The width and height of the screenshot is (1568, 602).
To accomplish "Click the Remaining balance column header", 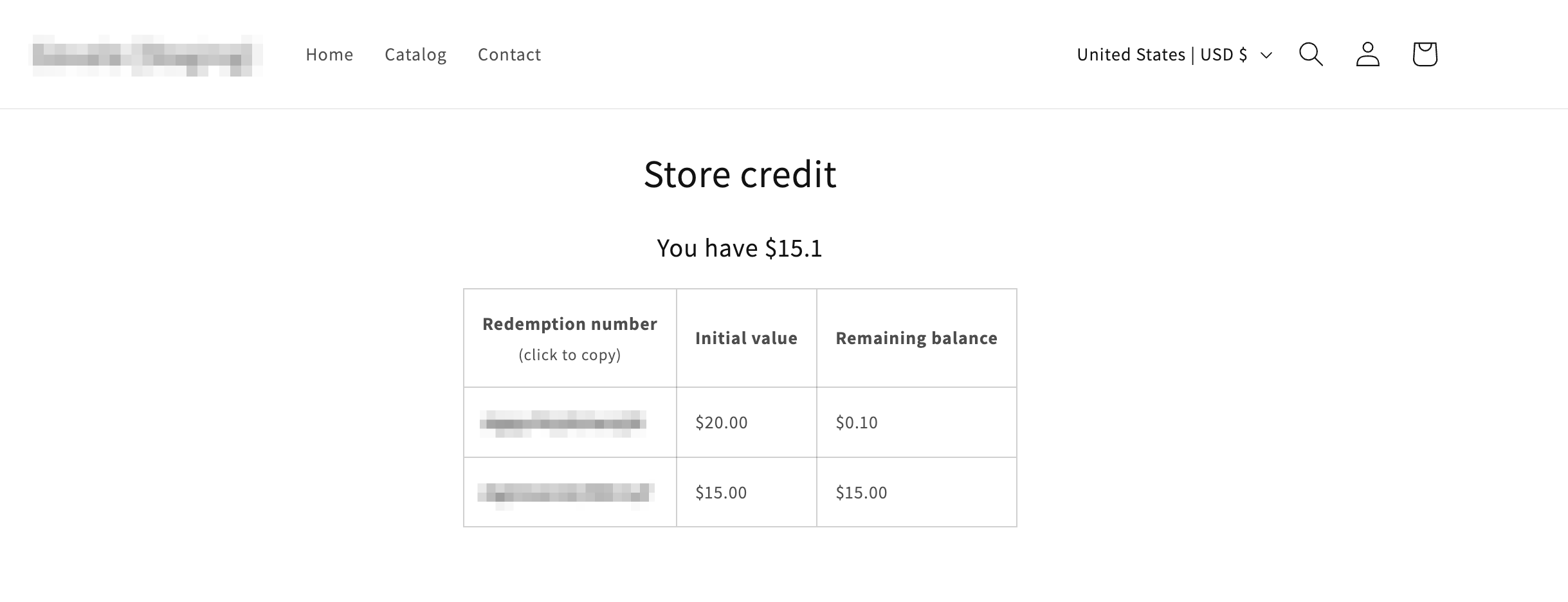I will click(916, 338).
